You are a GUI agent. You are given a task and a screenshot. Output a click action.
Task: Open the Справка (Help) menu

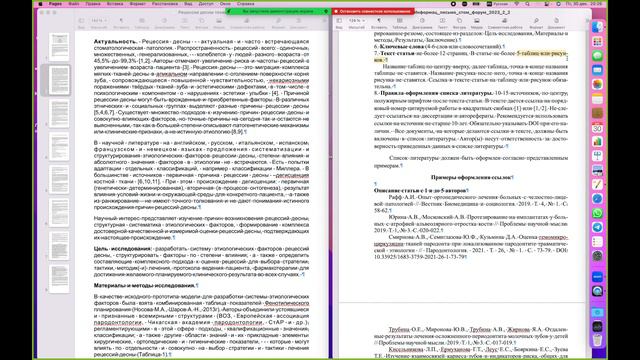pyautogui.click(x=246, y=4)
